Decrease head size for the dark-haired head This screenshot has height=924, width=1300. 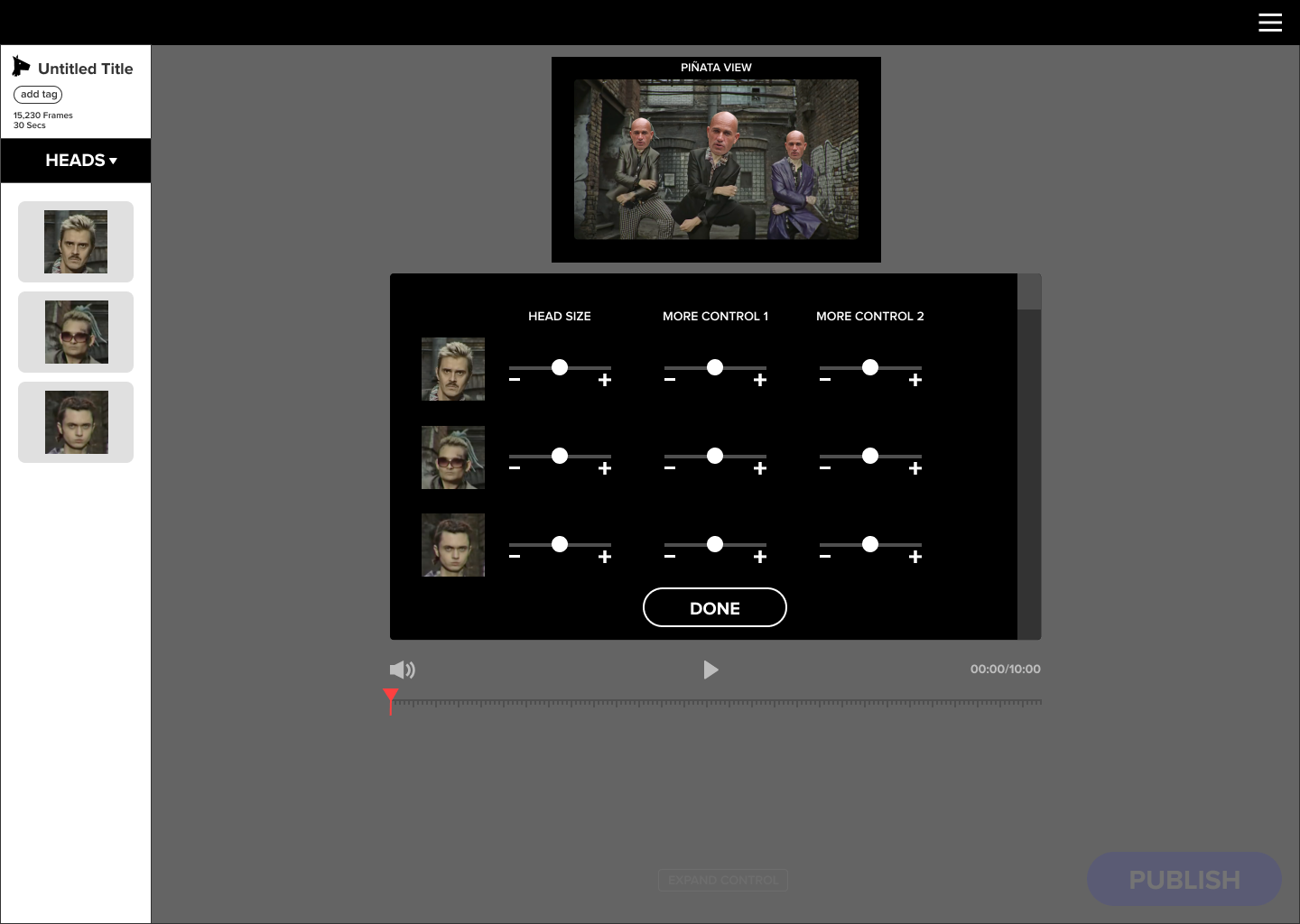click(515, 557)
